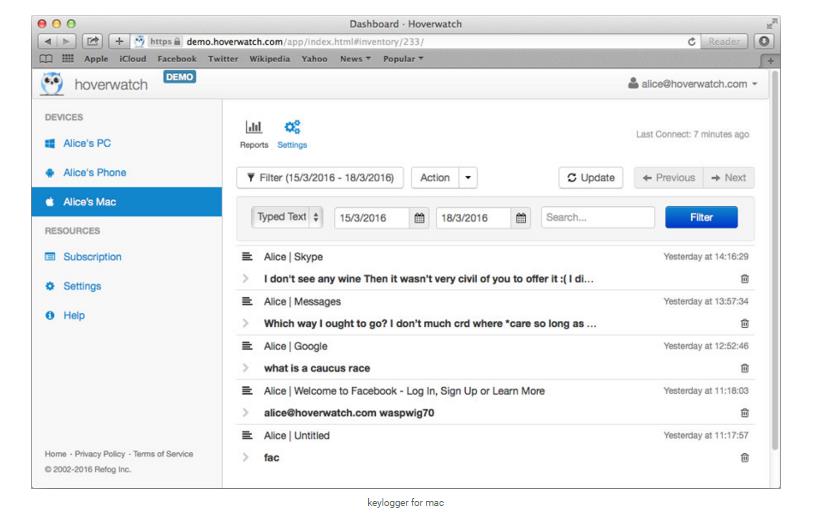
Task: Open Settings in the Resources sidebar
Action: 82,286
